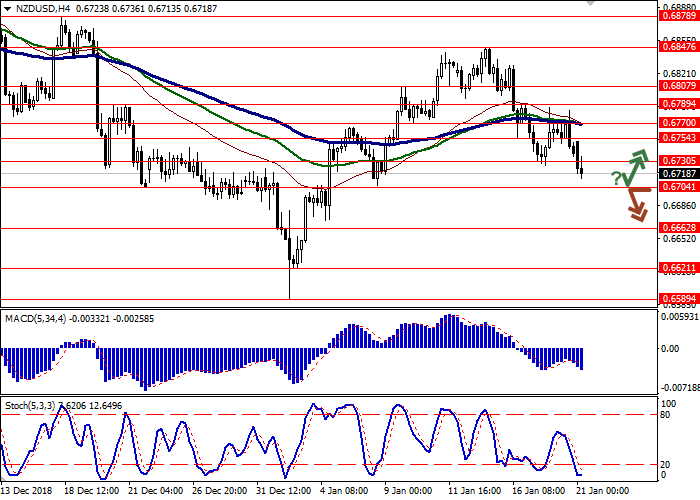Click the green question mark symbol

[617, 178]
